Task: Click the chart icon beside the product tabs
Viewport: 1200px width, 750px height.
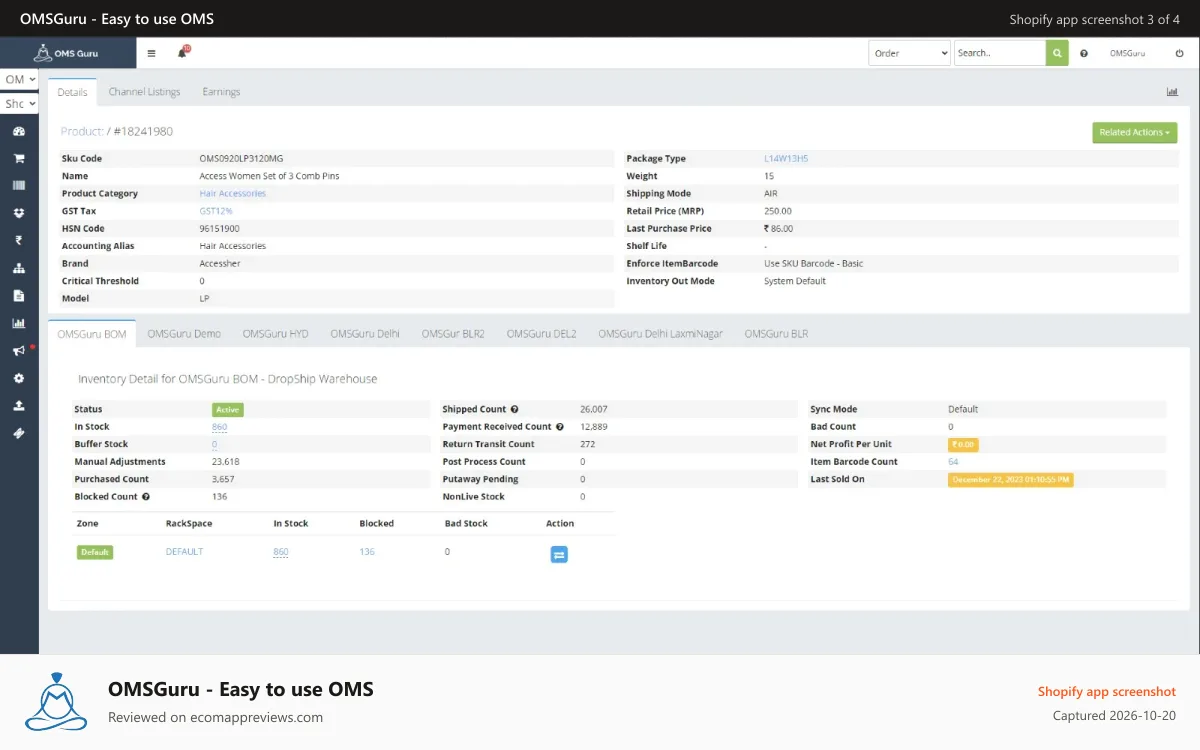Action: [x=1172, y=92]
